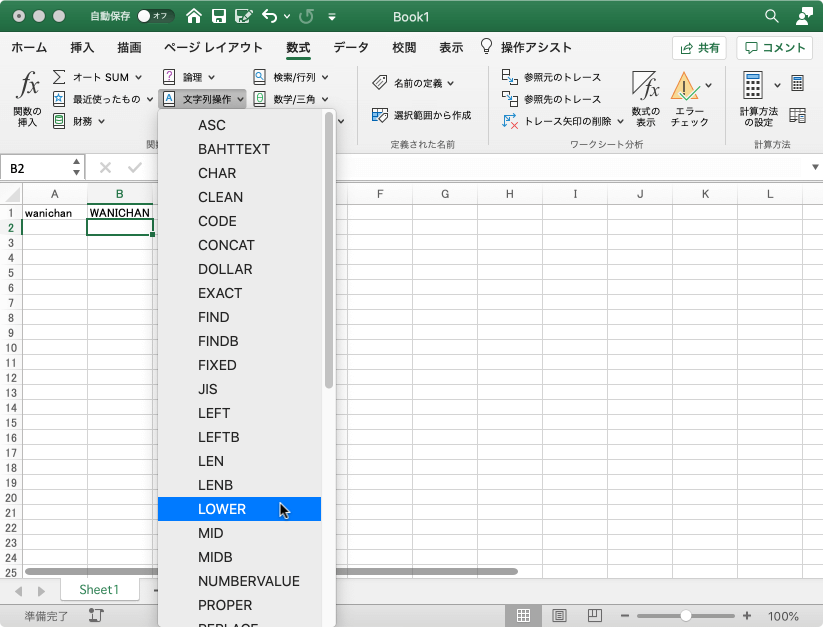Switch to page break preview icon
The height and width of the screenshot is (627, 823).
click(x=595, y=615)
